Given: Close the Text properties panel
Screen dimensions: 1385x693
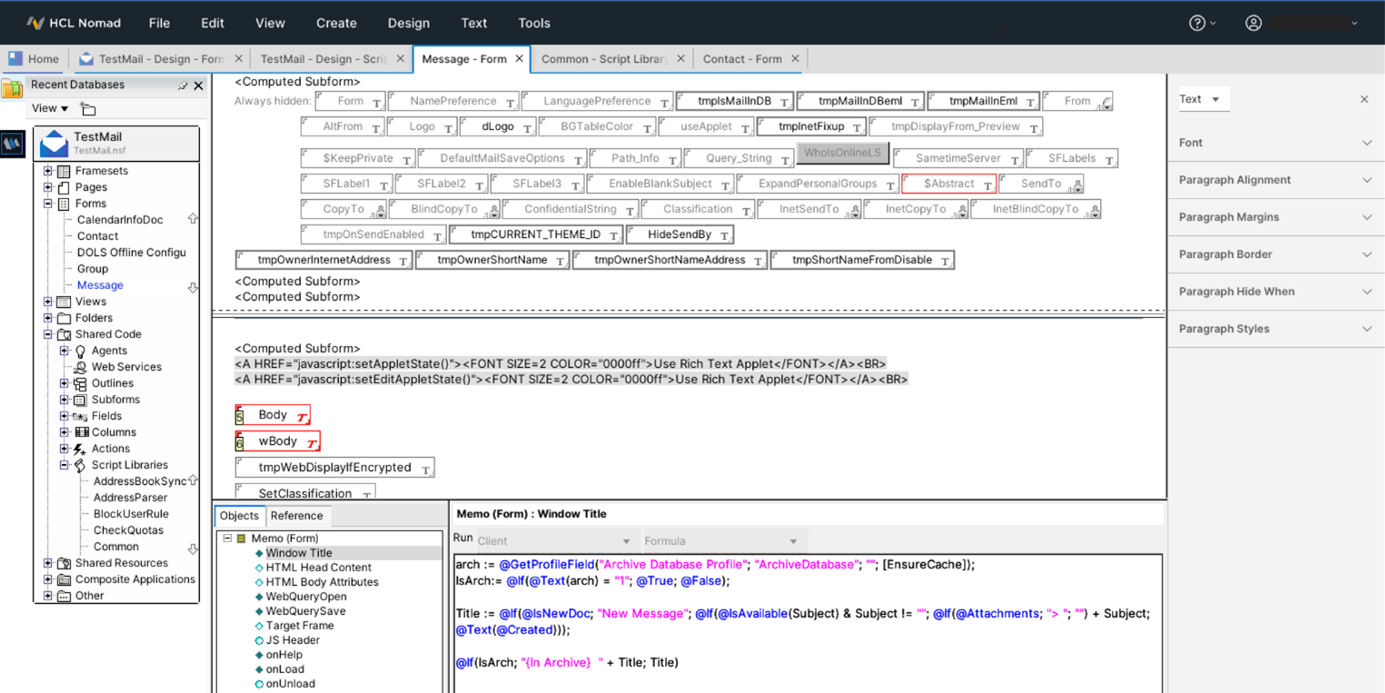Looking at the screenshot, I should pos(1364,99).
